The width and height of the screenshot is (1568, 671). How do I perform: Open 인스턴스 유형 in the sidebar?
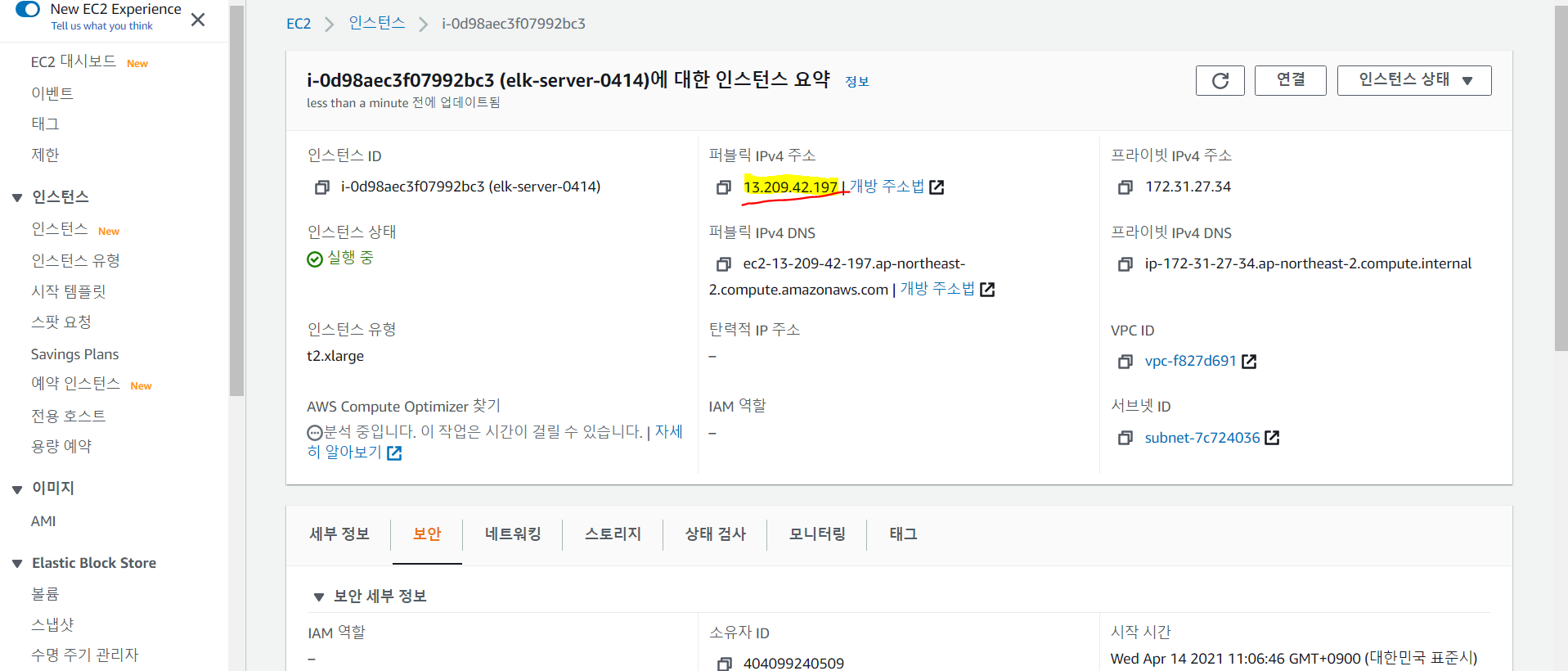click(x=75, y=260)
